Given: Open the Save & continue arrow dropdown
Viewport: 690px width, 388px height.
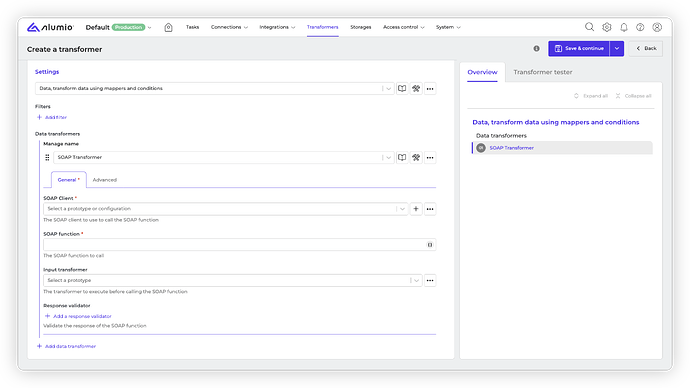Looking at the screenshot, I should (x=617, y=48).
